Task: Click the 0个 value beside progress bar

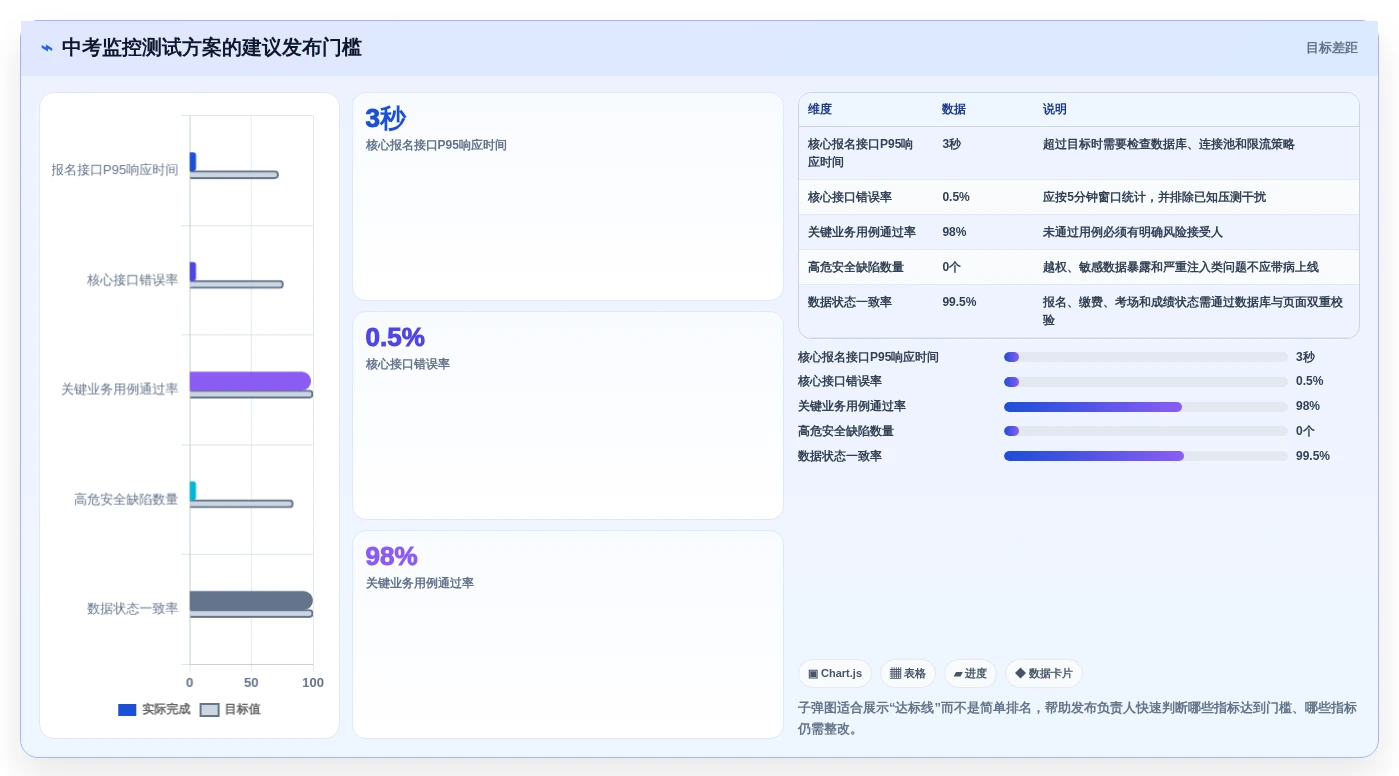Action: (x=1306, y=431)
